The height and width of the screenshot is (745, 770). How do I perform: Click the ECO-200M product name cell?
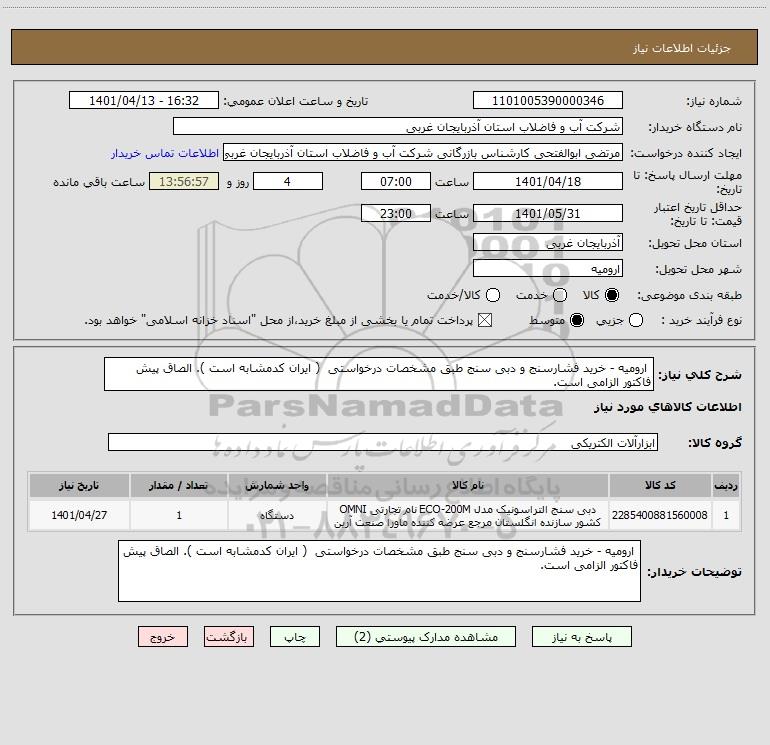pyautogui.click(x=468, y=515)
